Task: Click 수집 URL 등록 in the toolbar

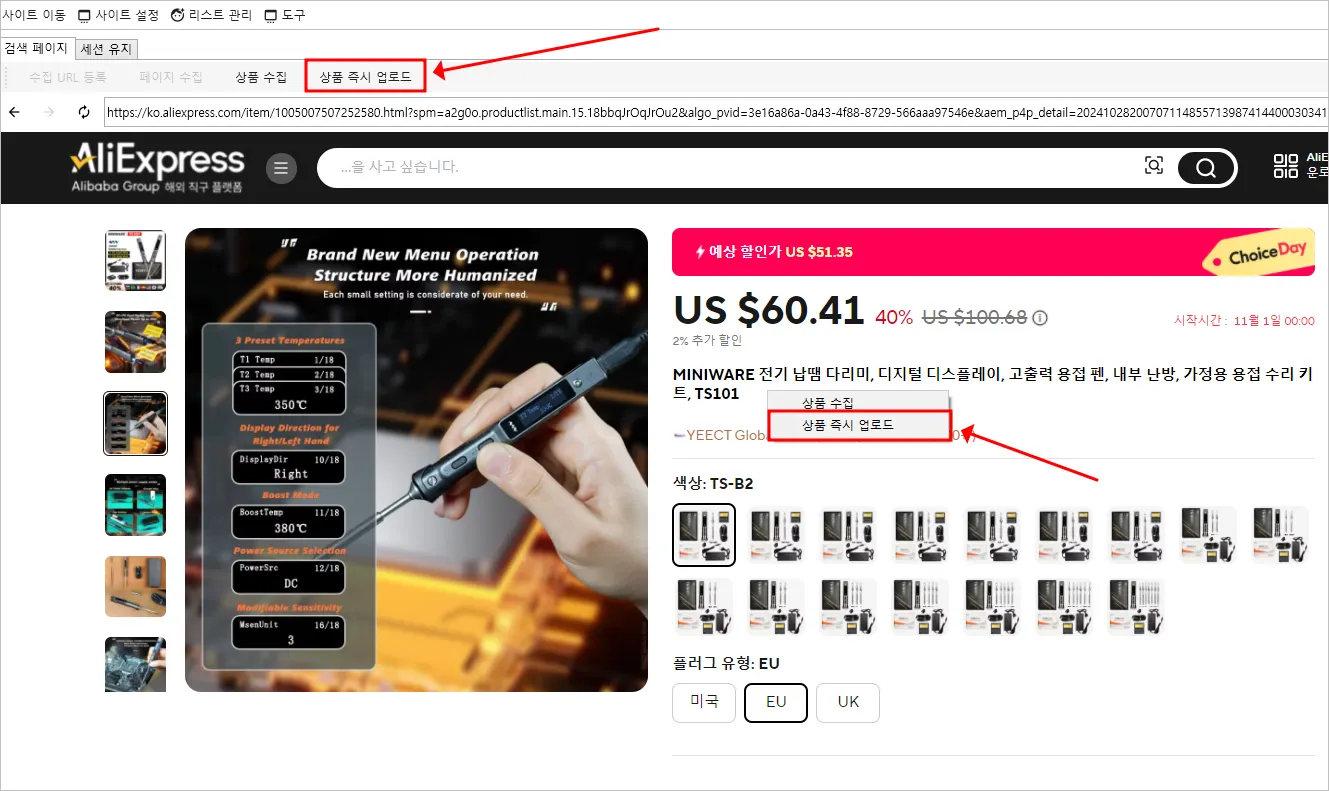Action: point(68,77)
